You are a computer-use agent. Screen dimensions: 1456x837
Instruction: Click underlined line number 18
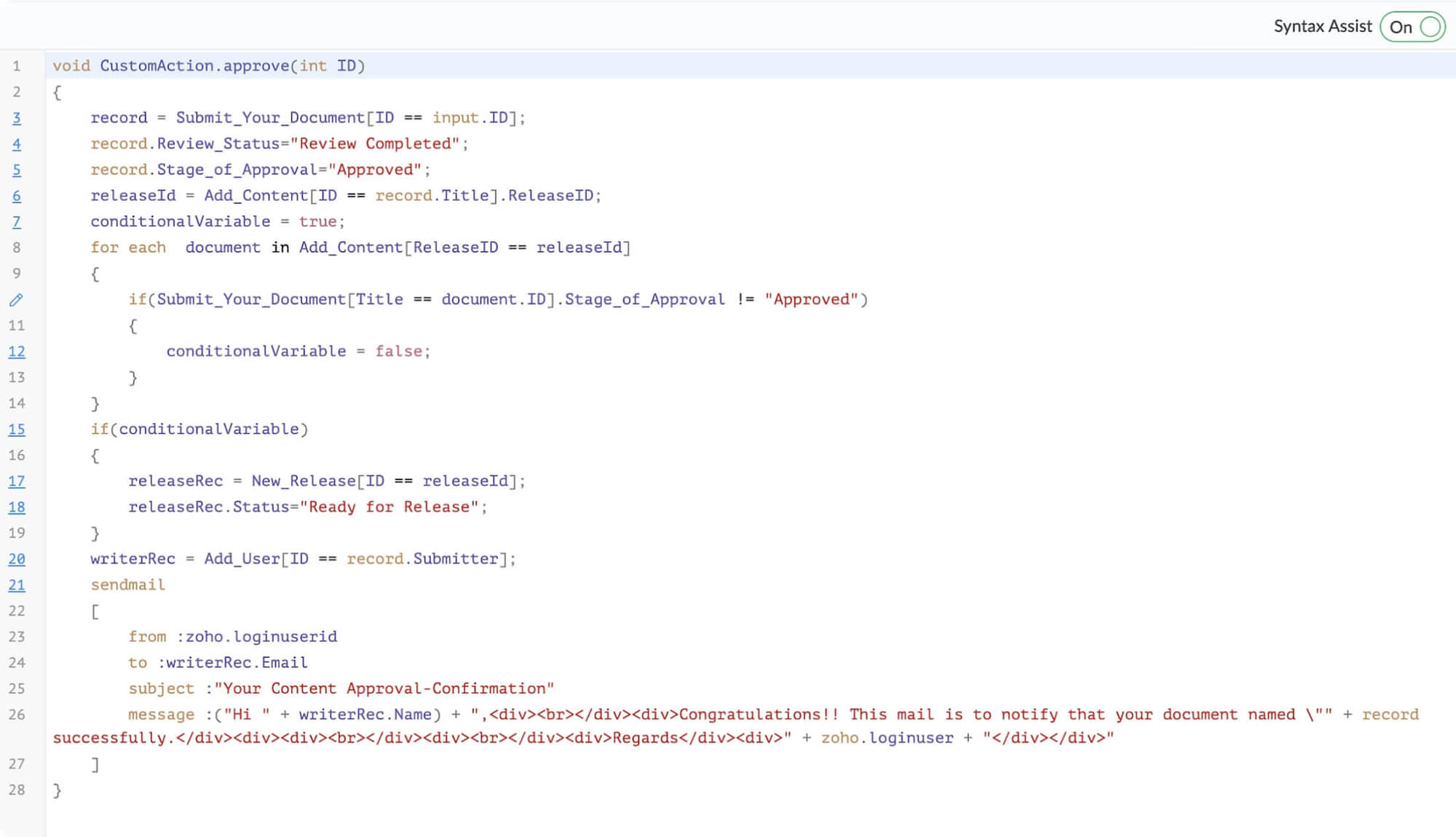(x=16, y=507)
